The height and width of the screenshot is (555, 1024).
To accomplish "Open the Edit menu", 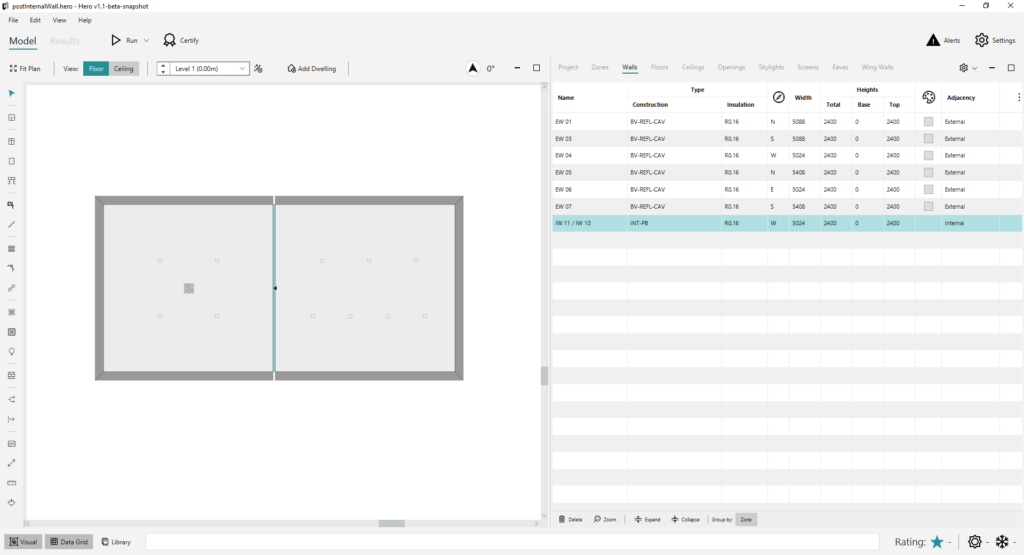I will click(35, 20).
